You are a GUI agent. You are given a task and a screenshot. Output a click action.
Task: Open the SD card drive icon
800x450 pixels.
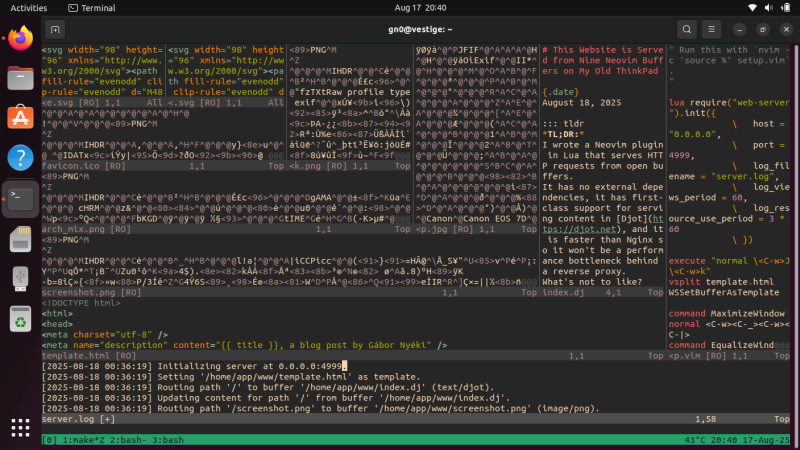[19, 237]
